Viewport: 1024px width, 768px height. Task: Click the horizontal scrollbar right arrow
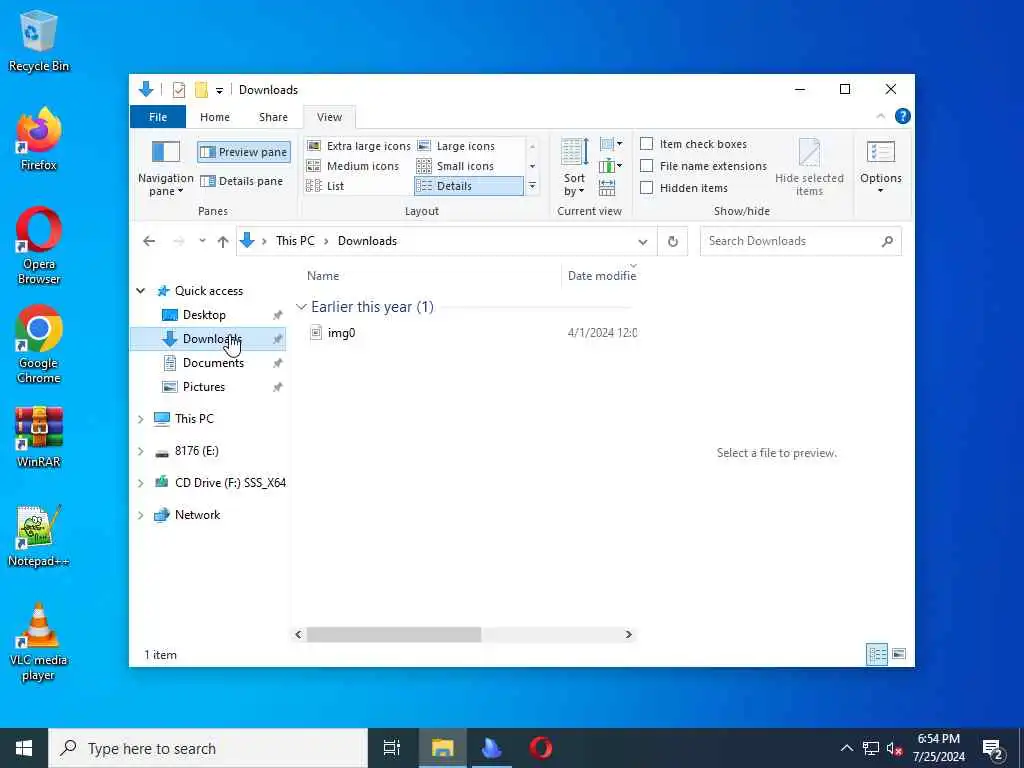coord(628,634)
